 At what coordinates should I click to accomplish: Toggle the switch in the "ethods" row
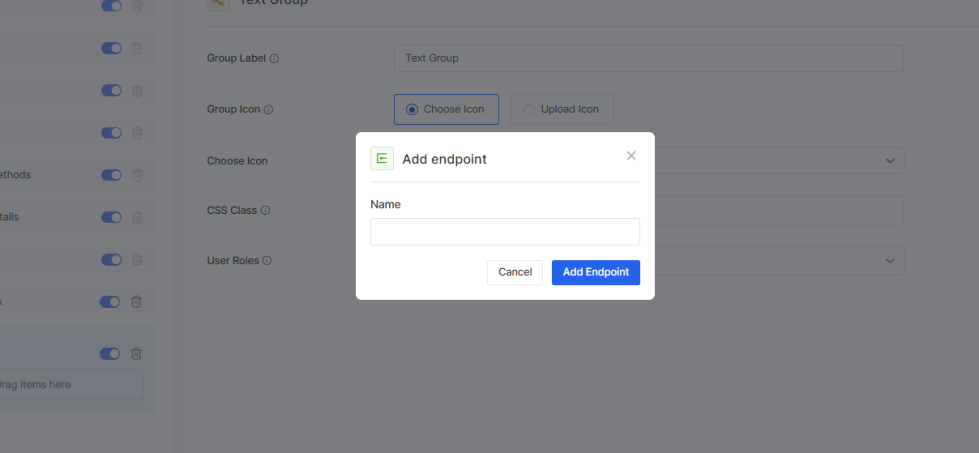coord(111,175)
